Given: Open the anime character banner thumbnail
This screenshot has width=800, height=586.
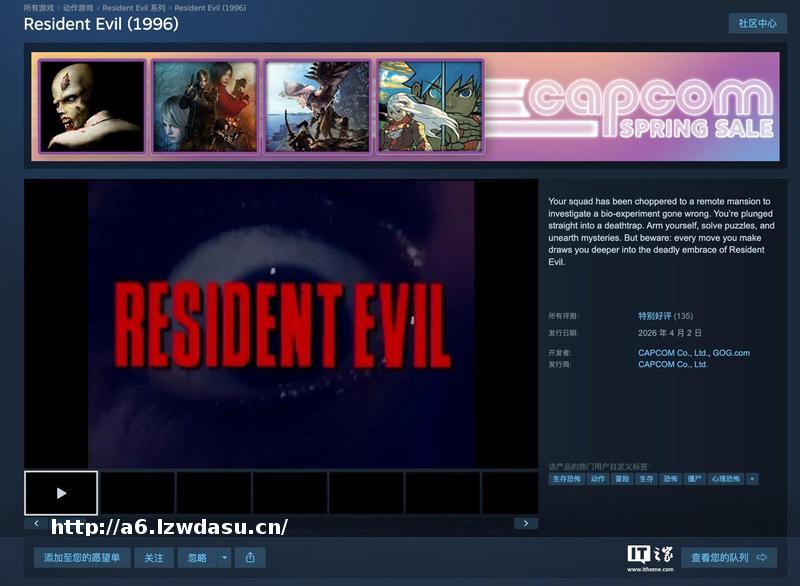Looking at the screenshot, I should (430, 106).
